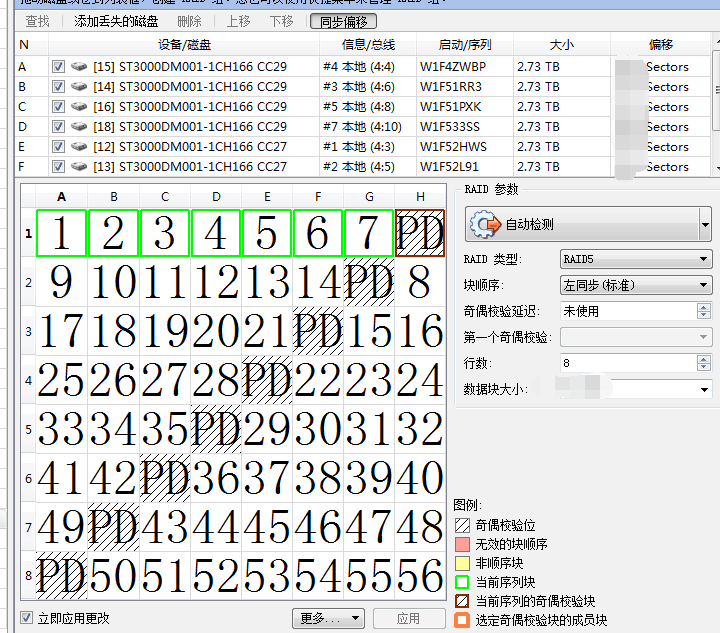Click the yellow non-sequential block legend swatch

[x=462, y=563]
